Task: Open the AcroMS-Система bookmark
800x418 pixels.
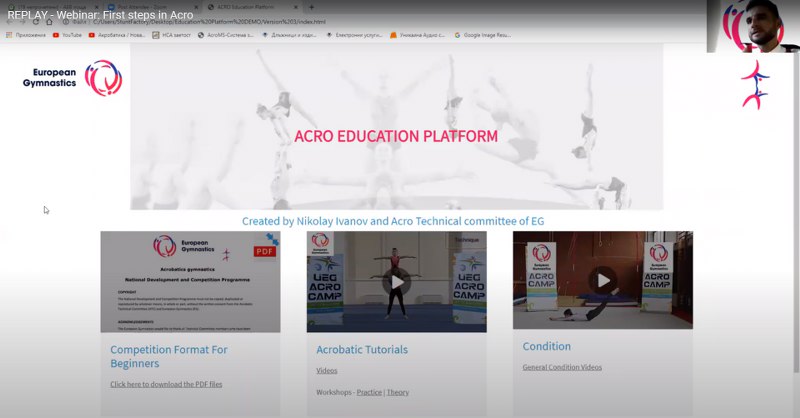Action: click(226, 35)
